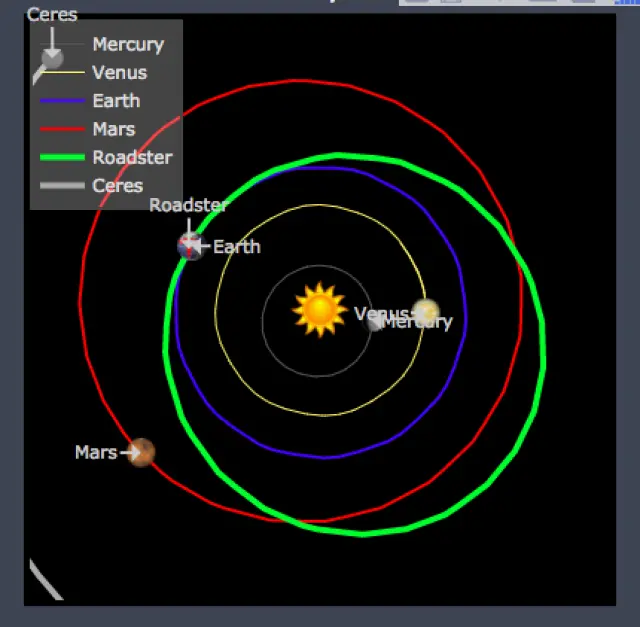This screenshot has height=627, width=640.
Task: Click the Roadster label above Earth
Action: [x=188, y=205]
